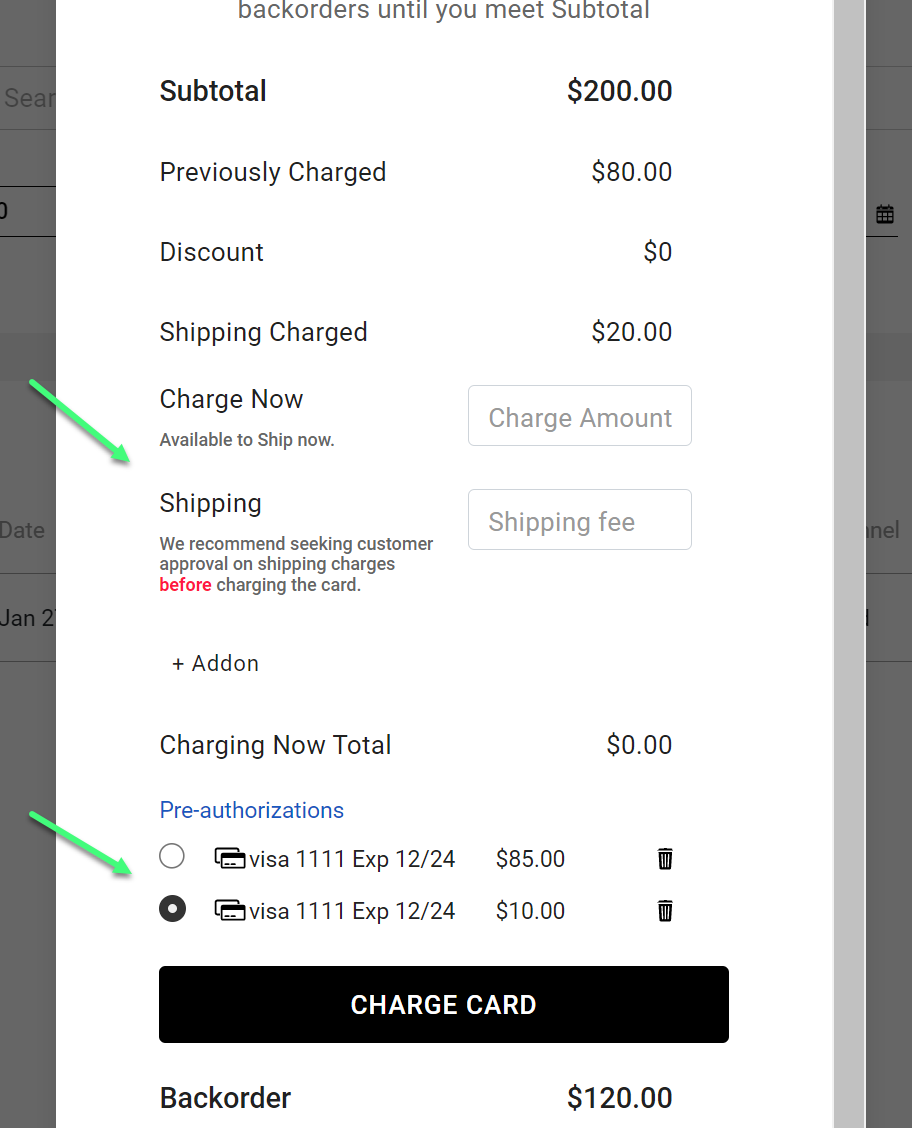Click the card icon beside $85.00 visa
Screen dimensions: 912x1128
231,859
